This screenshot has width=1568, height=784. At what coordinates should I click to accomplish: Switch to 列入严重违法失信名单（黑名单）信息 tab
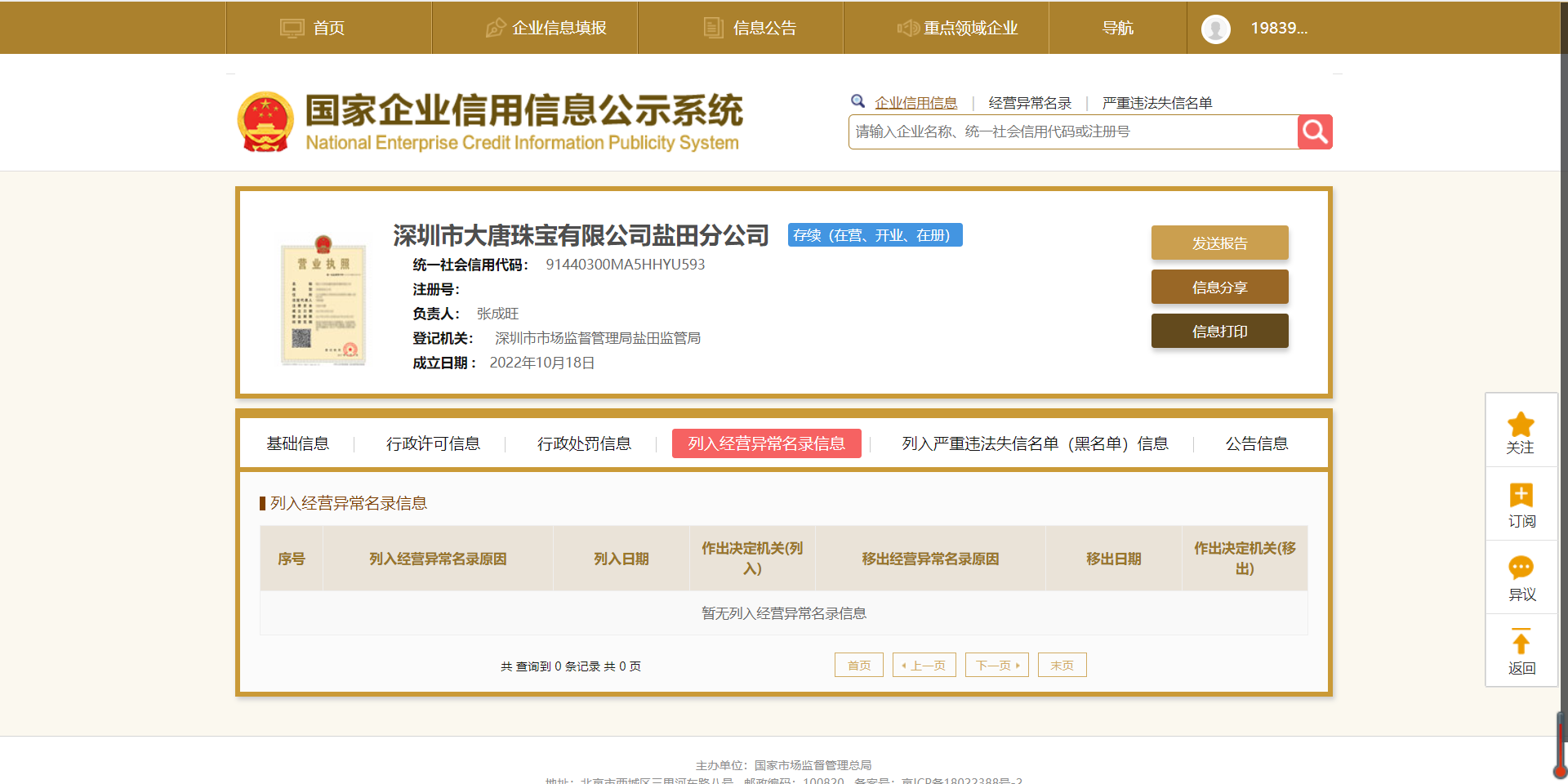[1035, 443]
